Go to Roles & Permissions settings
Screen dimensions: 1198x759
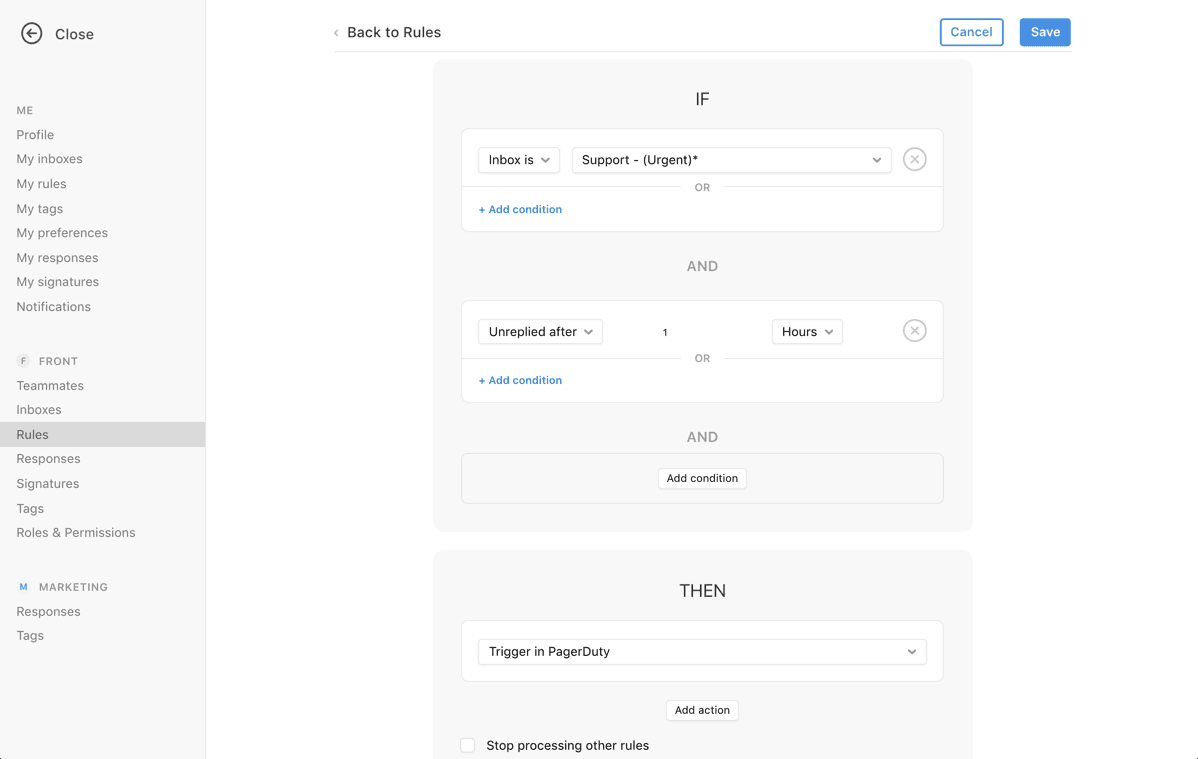click(x=76, y=533)
